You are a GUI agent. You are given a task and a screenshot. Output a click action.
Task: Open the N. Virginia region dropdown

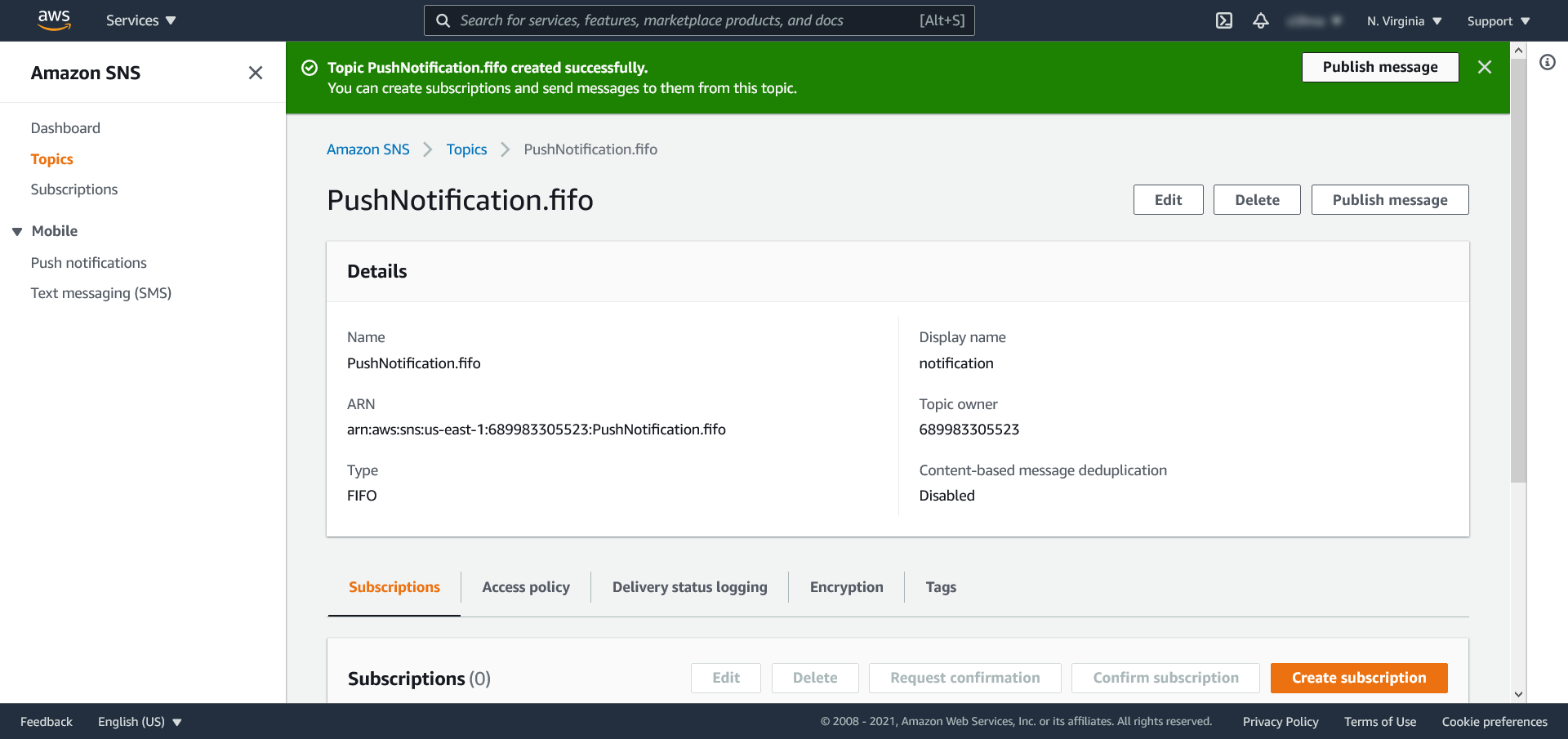pyautogui.click(x=1405, y=21)
